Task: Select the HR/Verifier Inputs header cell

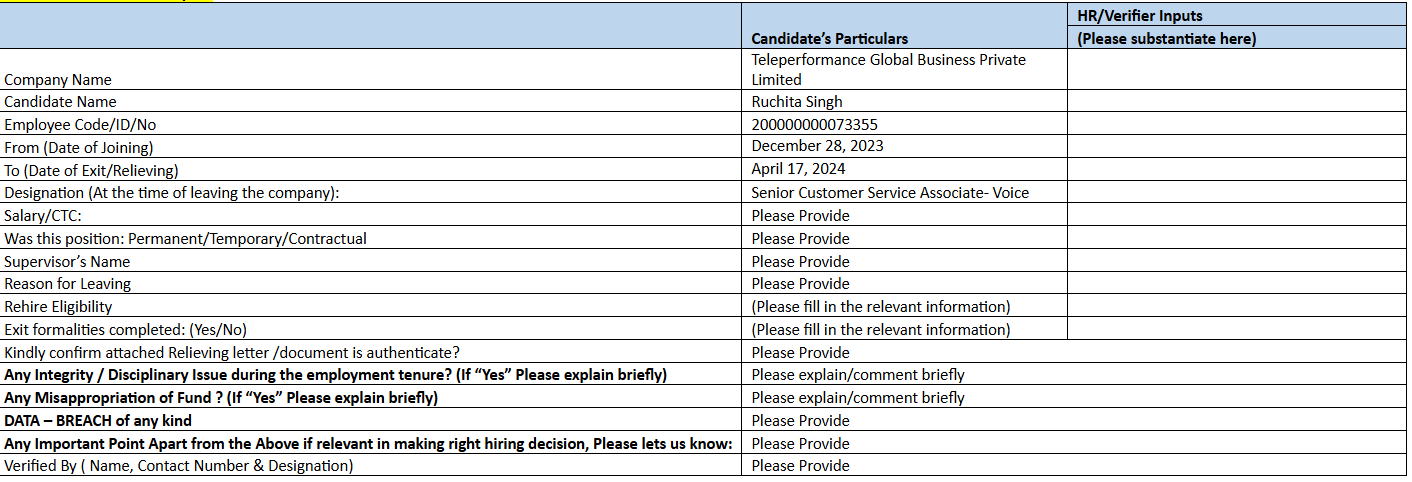Action: pos(1237,15)
